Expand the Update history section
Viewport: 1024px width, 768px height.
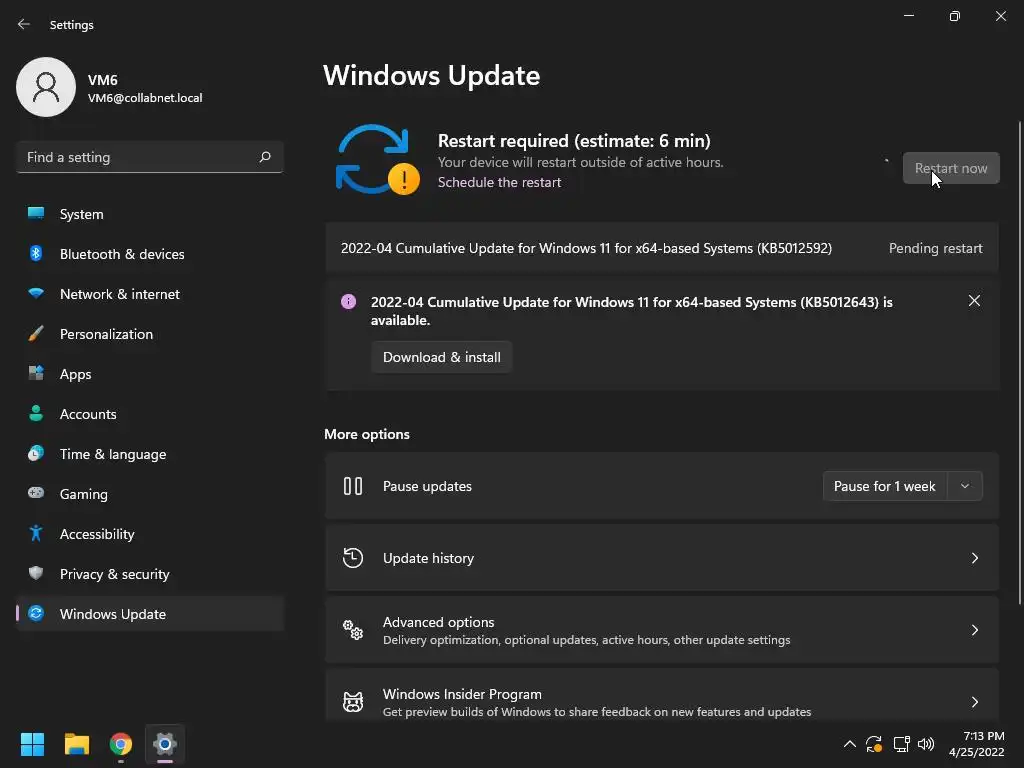coord(974,558)
